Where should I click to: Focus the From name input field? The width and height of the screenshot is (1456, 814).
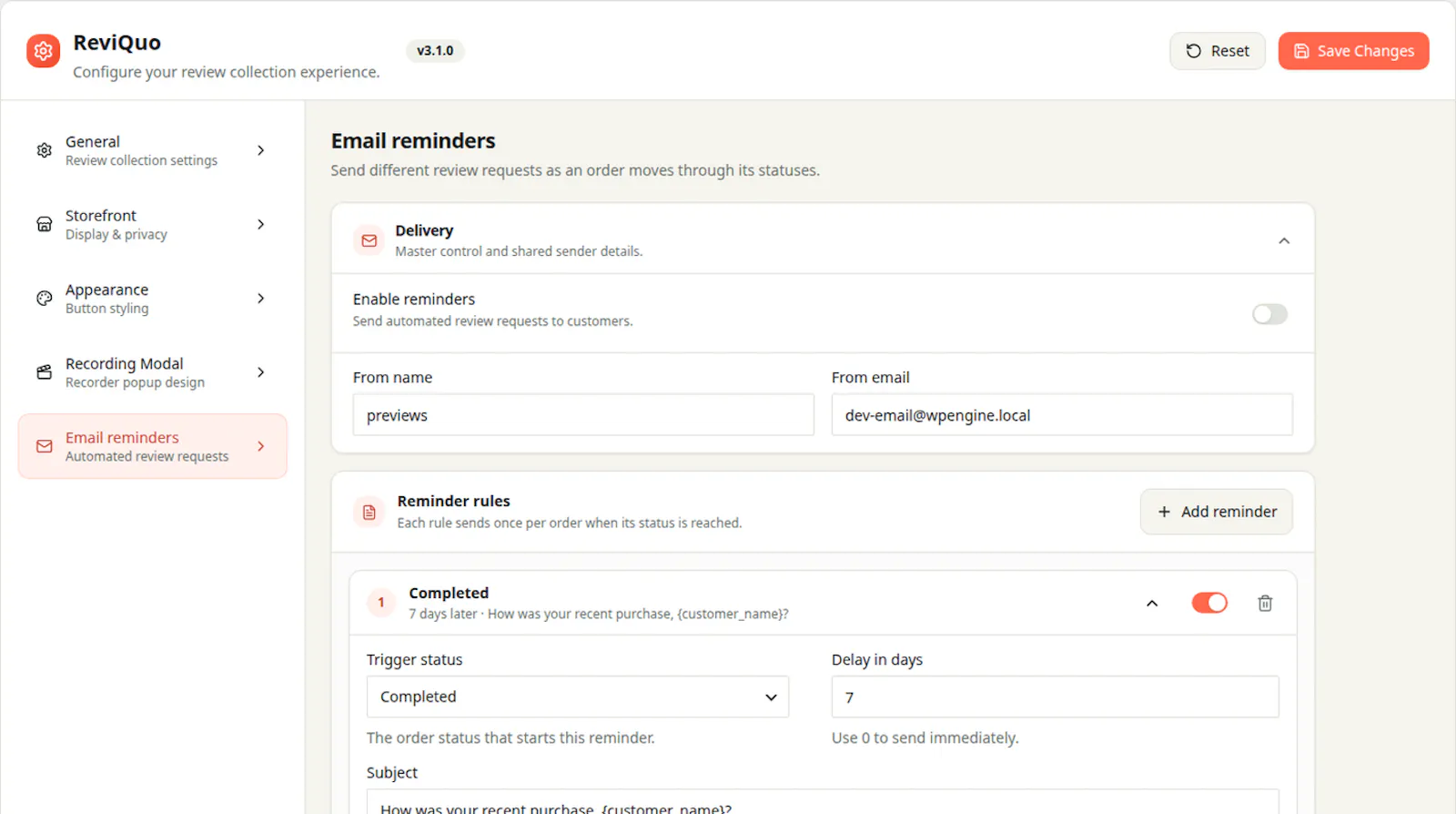583,415
